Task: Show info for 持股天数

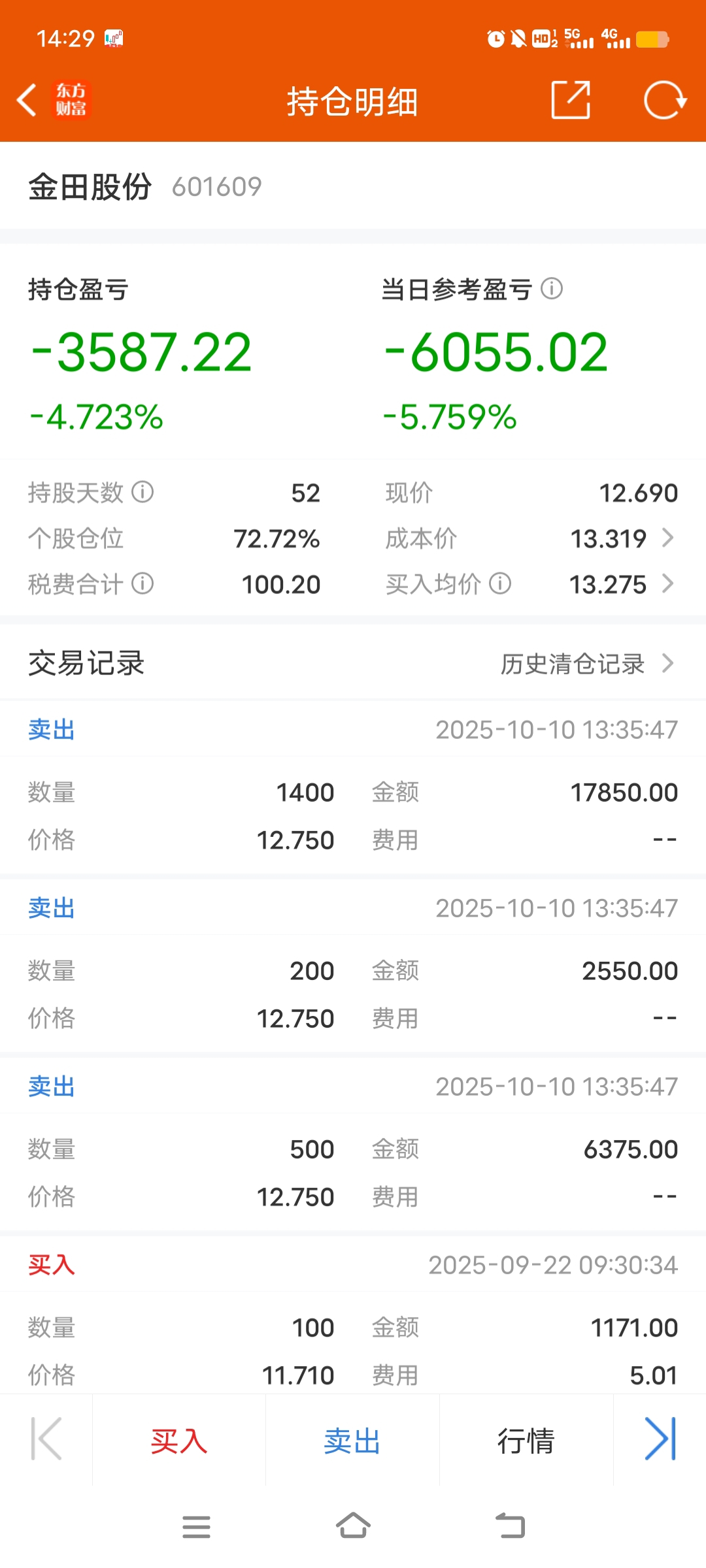Action: click(x=143, y=492)
